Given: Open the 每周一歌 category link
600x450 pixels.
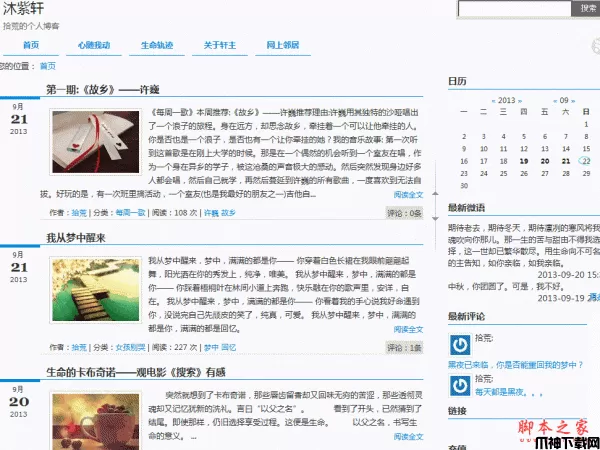Looking at the screenshot, I should coord(130,213).
